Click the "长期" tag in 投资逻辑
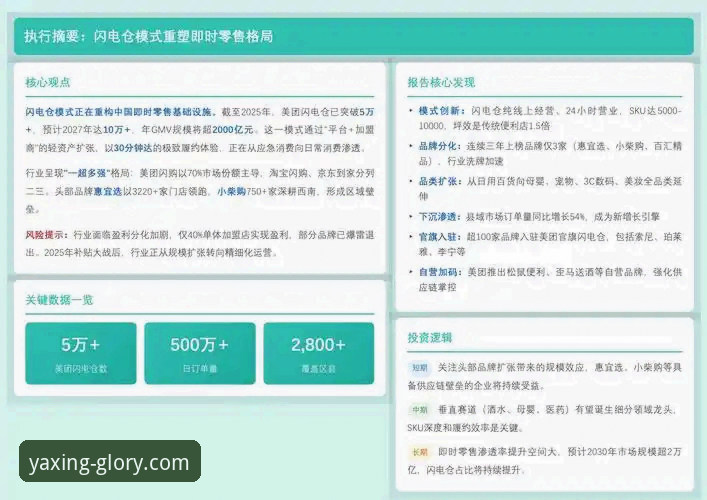707x500 pixels. 420,452
